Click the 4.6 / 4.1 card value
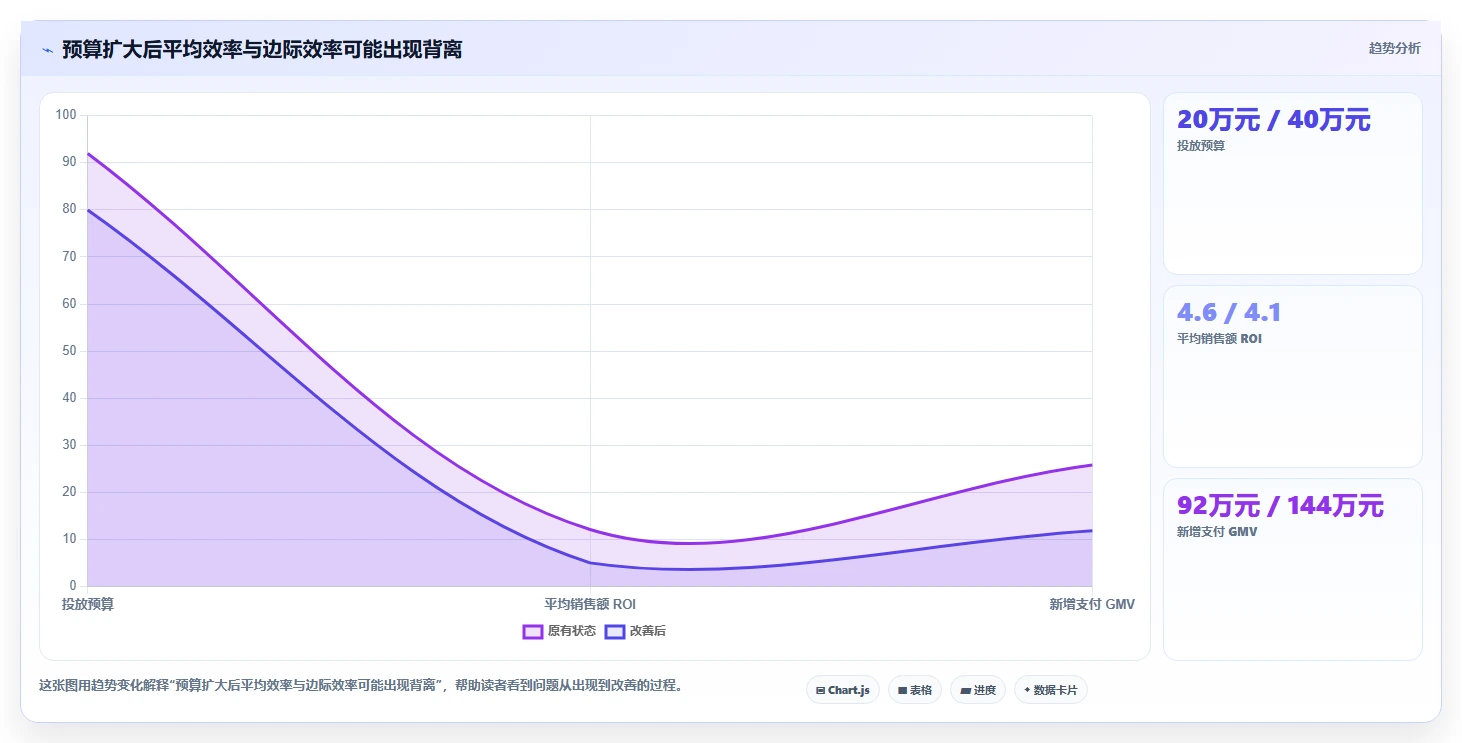 click(1229, 313)
